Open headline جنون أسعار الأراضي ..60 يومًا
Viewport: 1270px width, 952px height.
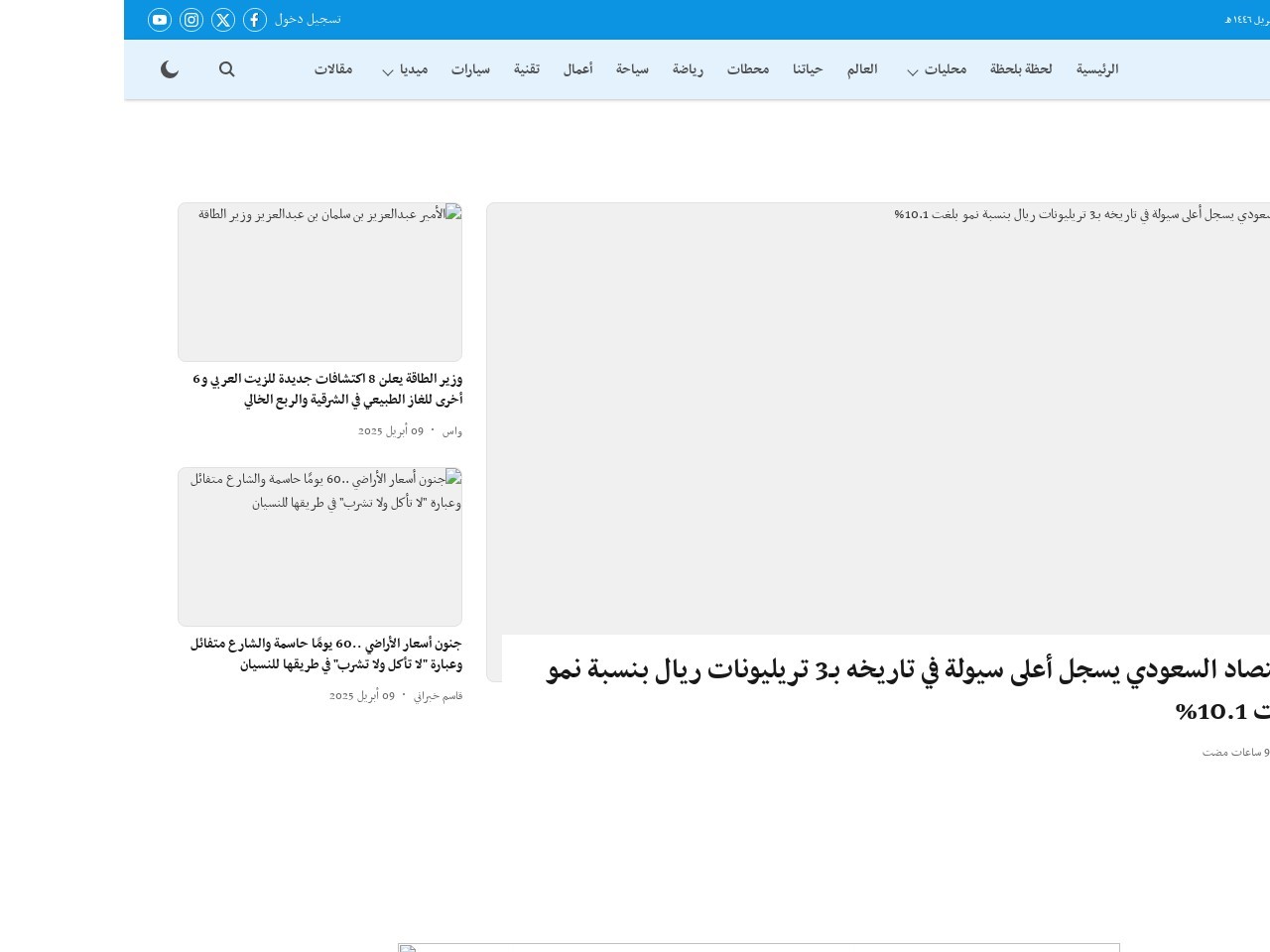[x=326, y=654]
